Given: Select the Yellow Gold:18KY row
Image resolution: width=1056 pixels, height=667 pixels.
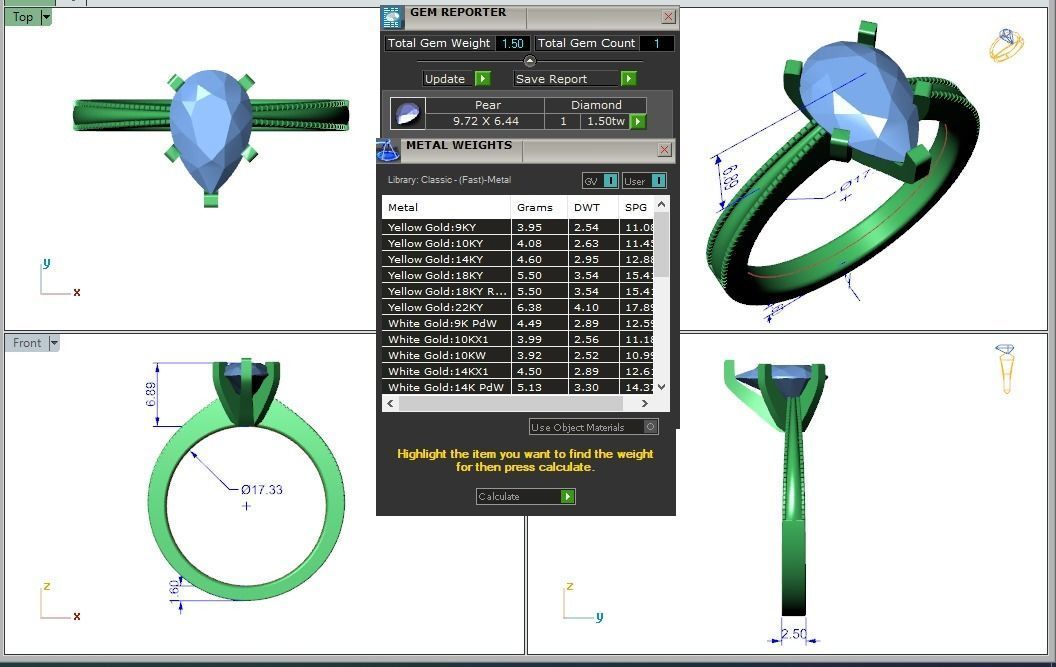Looking at the screenshot, I should point(517,276).
